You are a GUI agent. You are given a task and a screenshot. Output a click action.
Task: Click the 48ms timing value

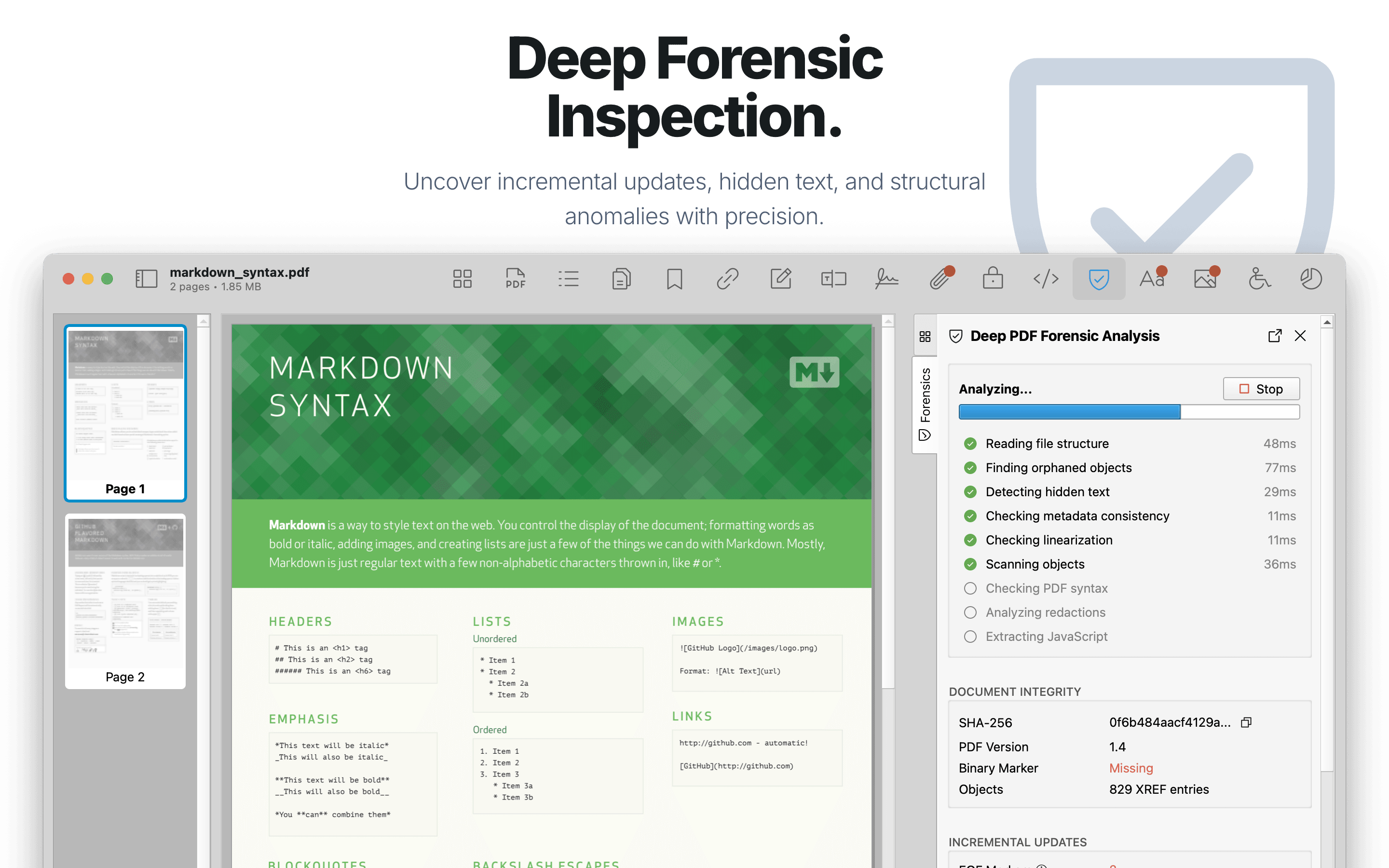click(1279, 443)
